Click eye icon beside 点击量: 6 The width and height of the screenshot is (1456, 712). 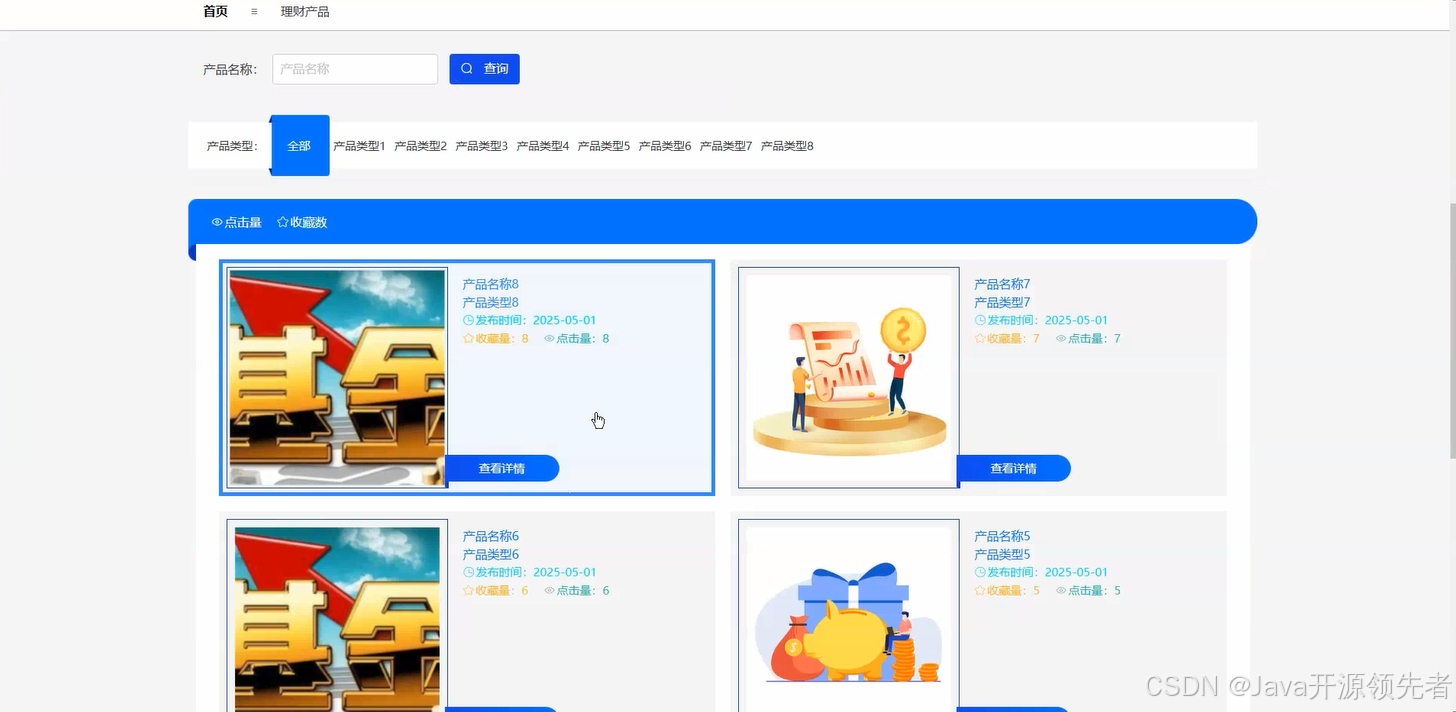click(549, 590)
